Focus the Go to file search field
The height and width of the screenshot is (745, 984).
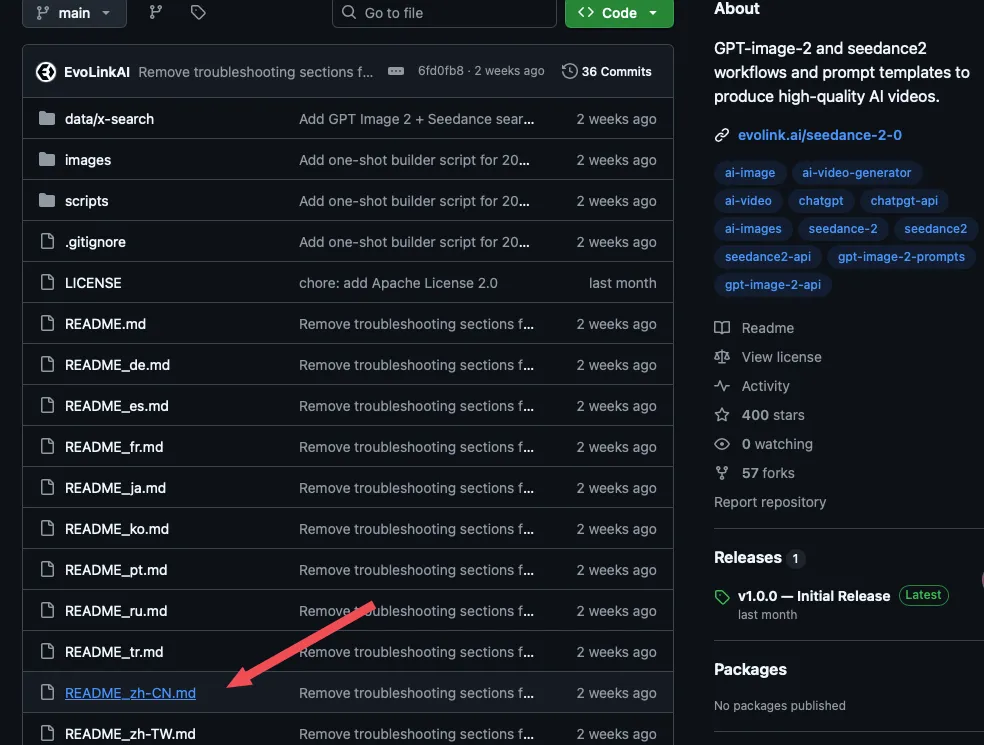444,13
